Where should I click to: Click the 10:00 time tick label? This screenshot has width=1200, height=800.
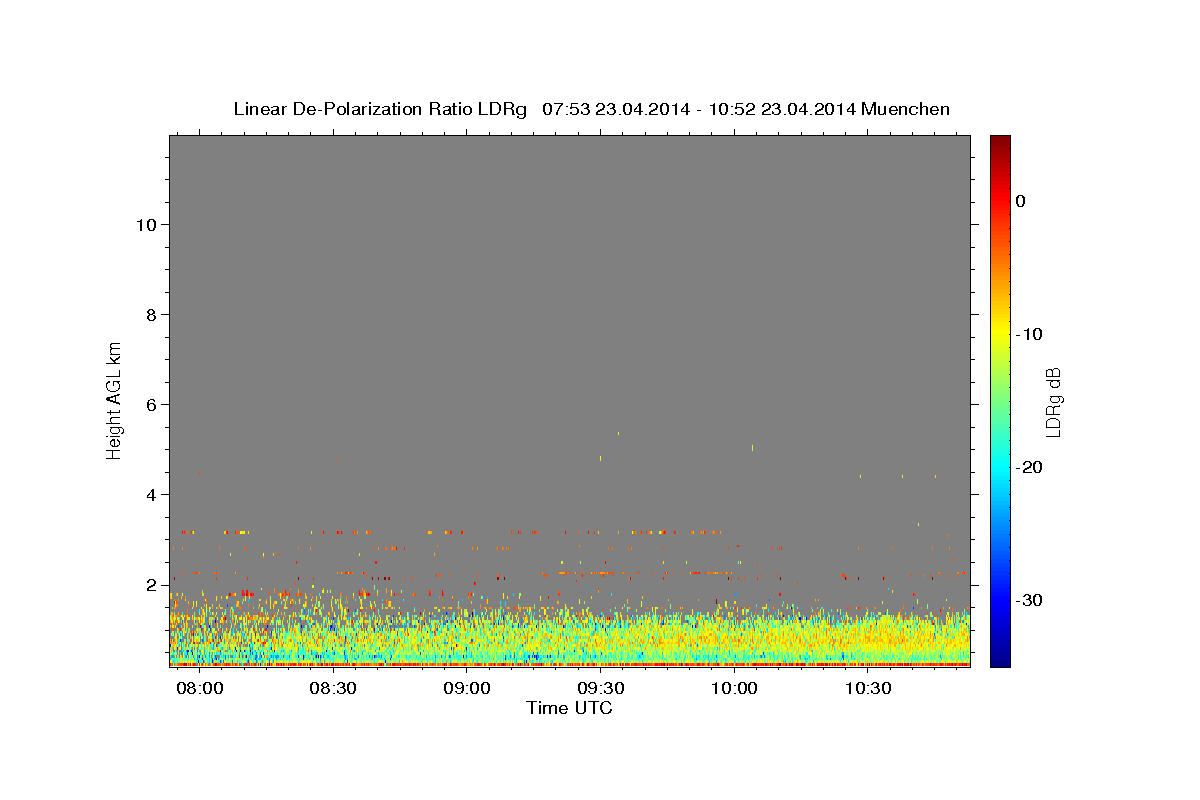[x=734, y=688]
